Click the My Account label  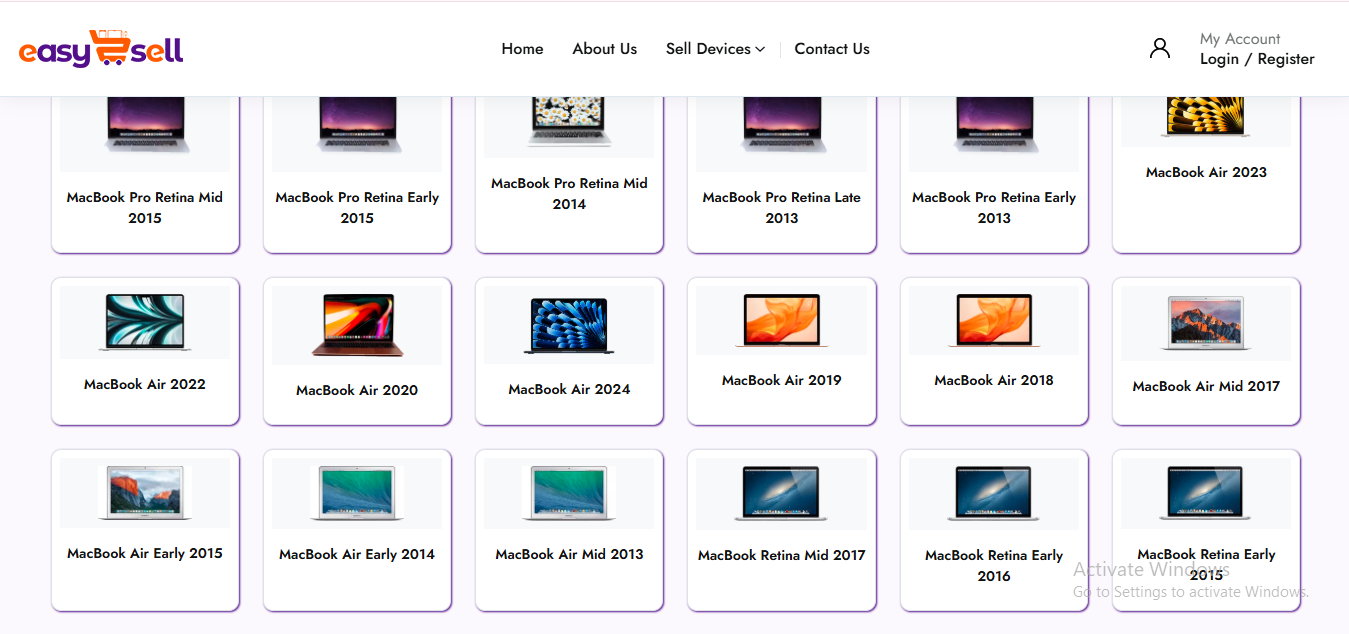(1240, 39)
